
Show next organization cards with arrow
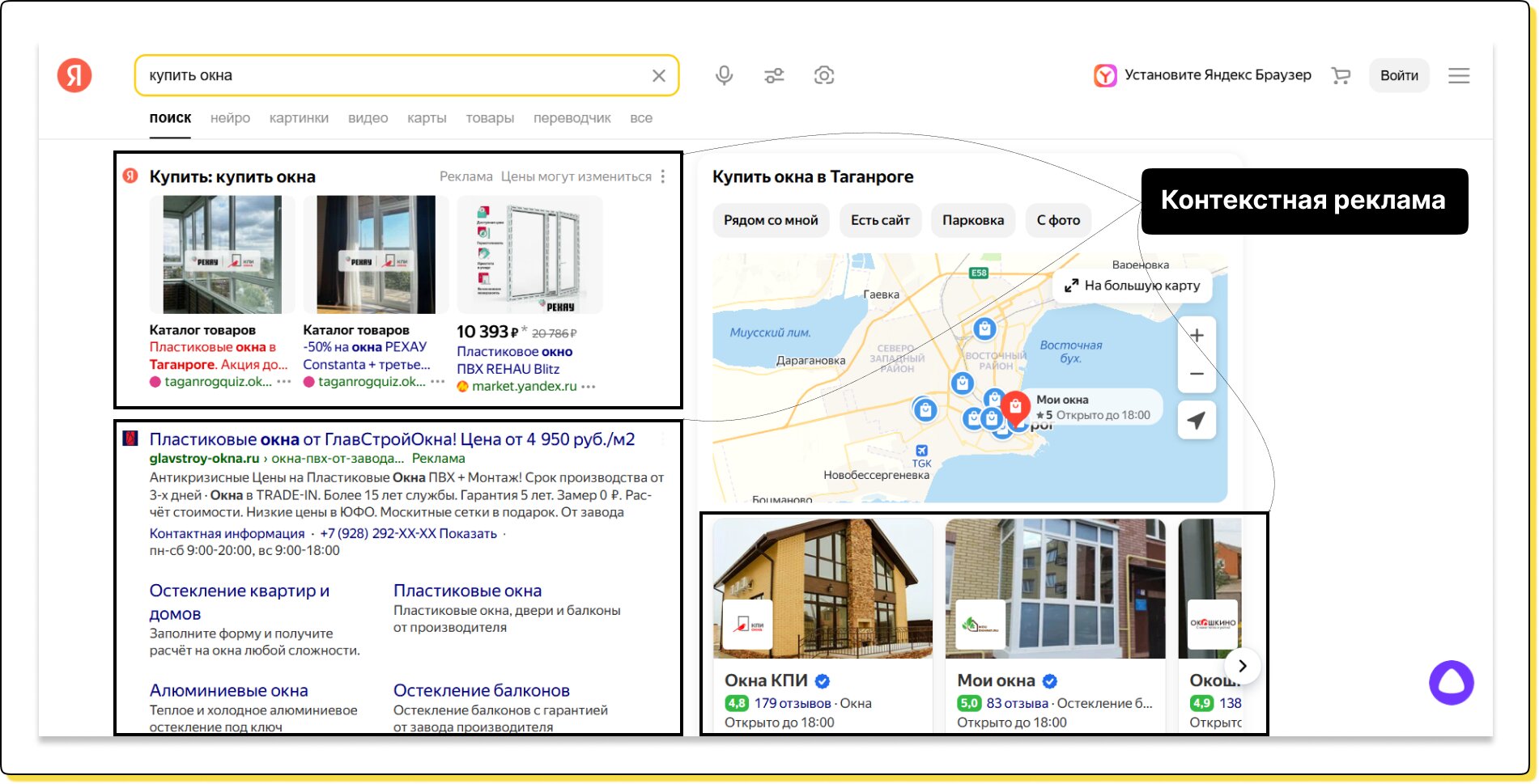pyautogui.click(x=1243, y=666)
